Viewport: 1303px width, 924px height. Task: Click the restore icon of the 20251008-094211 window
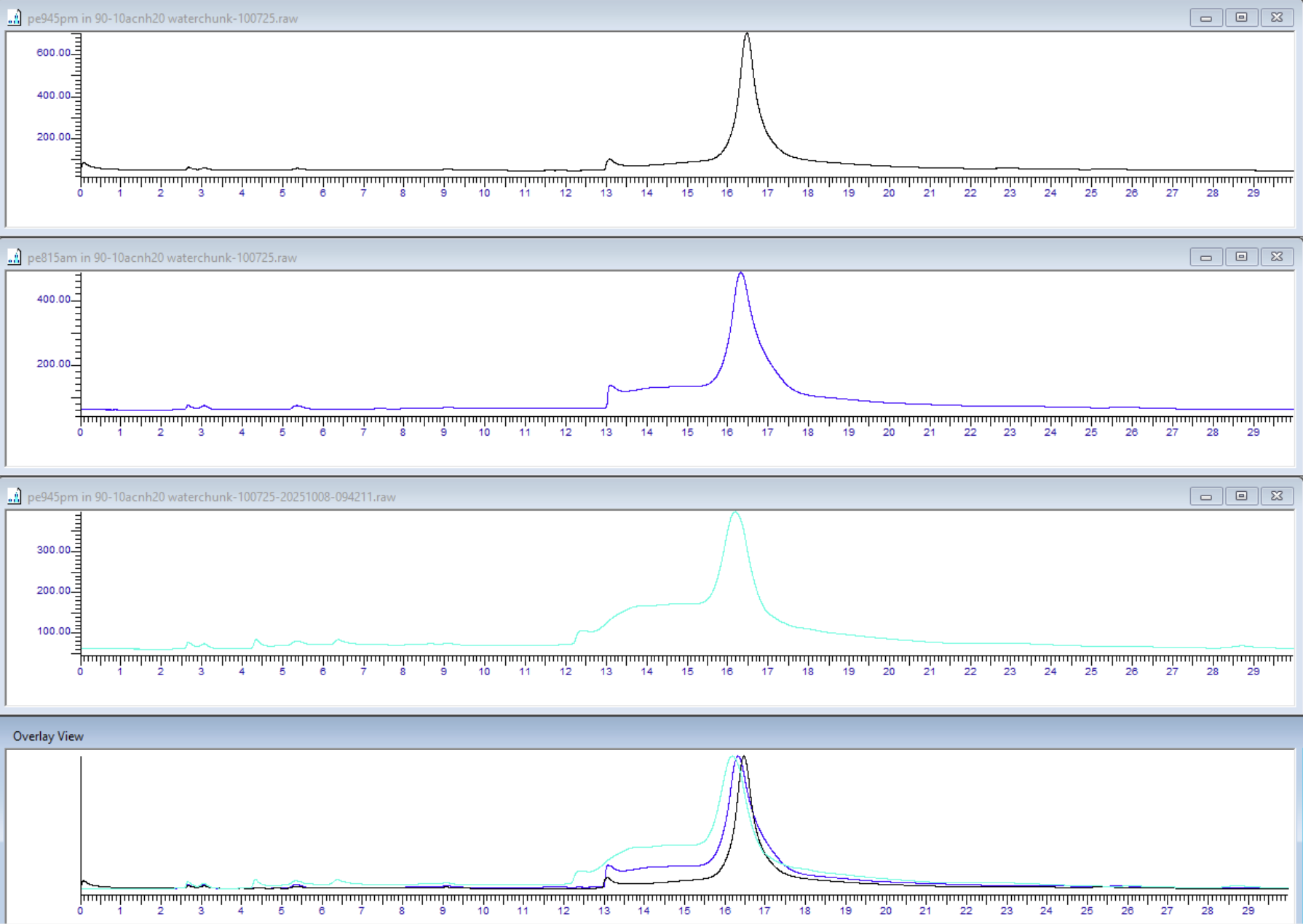pyautogui.click(x=1241, y=496)
